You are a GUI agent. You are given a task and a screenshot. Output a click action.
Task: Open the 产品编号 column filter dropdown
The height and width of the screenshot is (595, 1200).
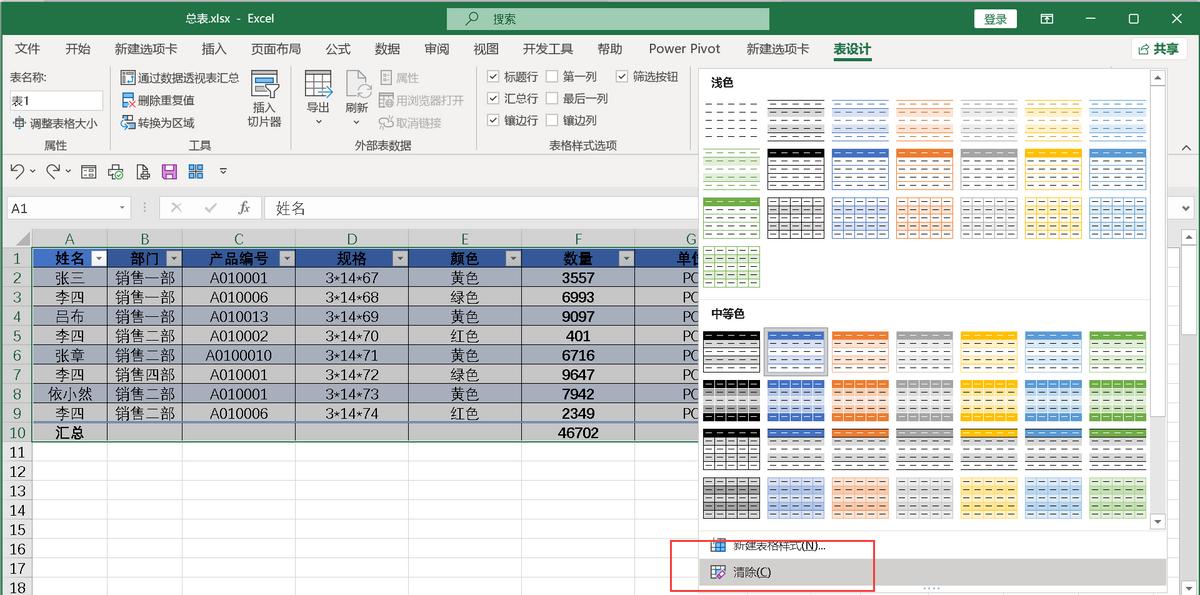click(286, 258)
